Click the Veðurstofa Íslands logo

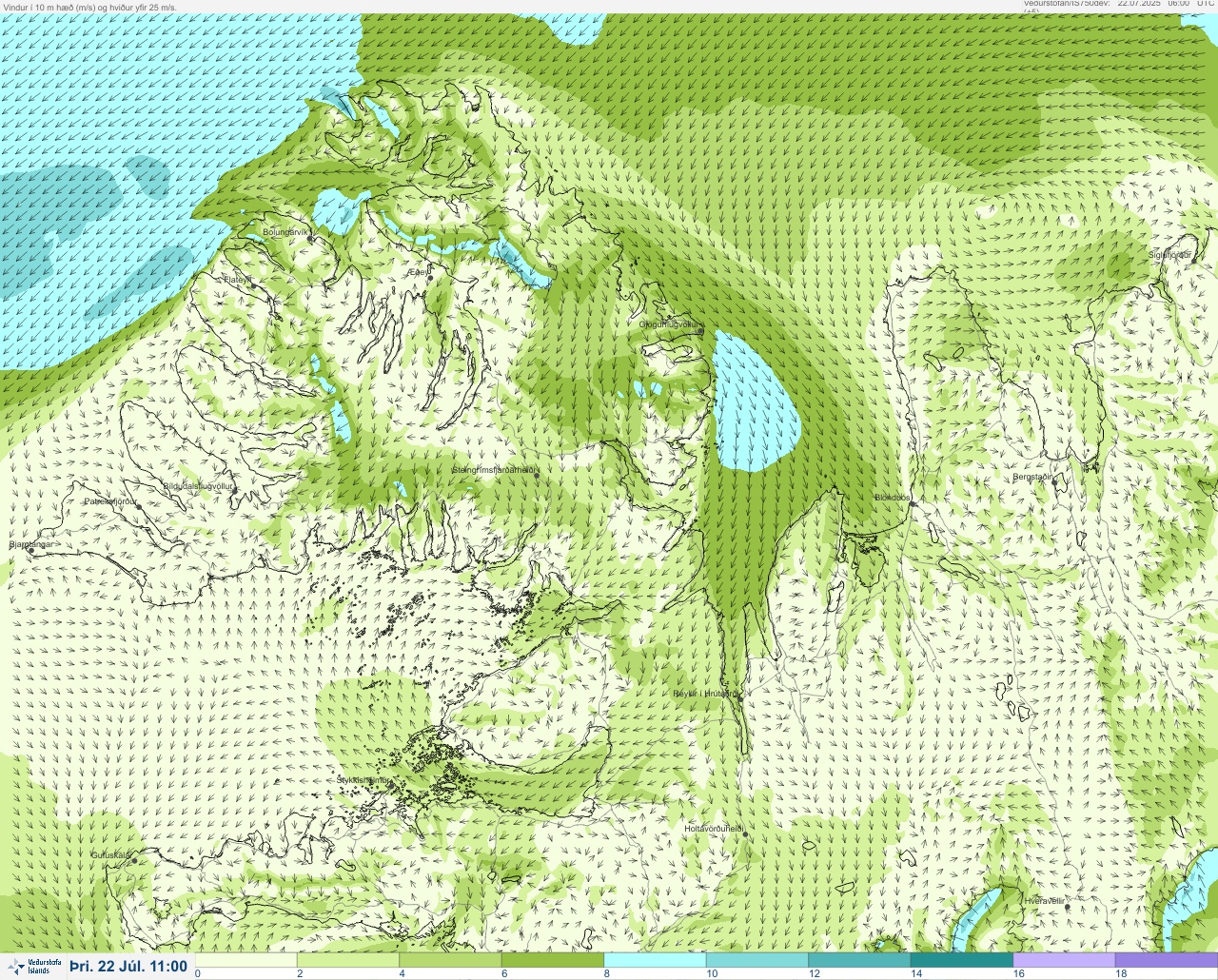[34, 966]
